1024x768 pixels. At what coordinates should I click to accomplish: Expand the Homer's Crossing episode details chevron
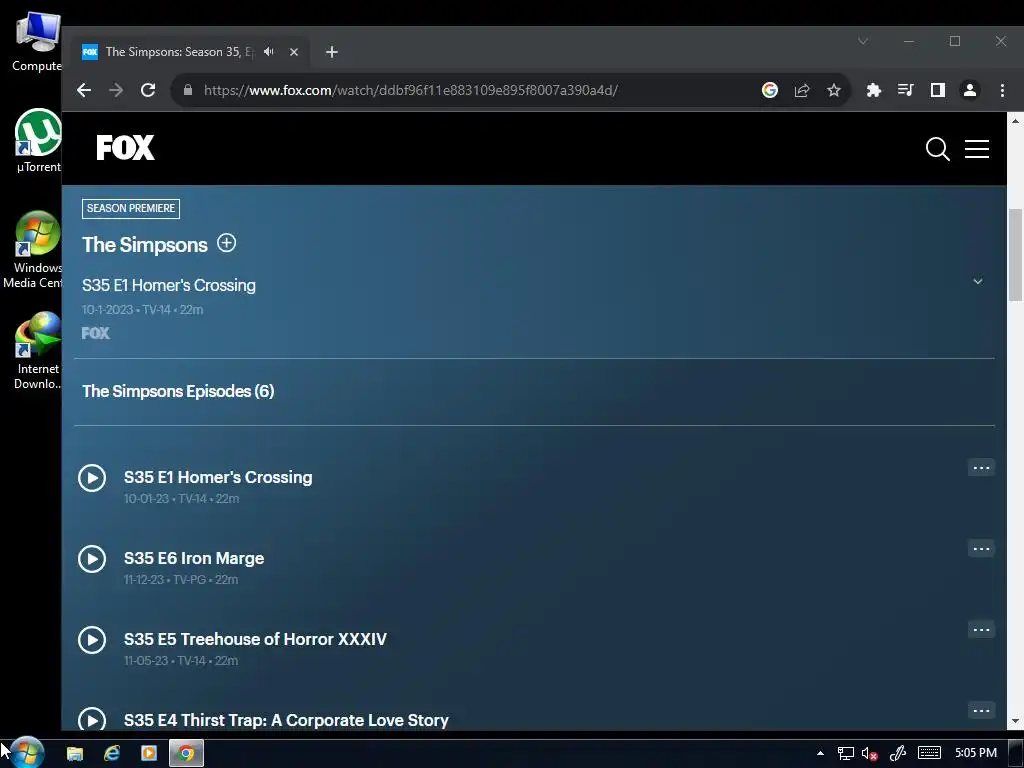(x=978, y=281)
